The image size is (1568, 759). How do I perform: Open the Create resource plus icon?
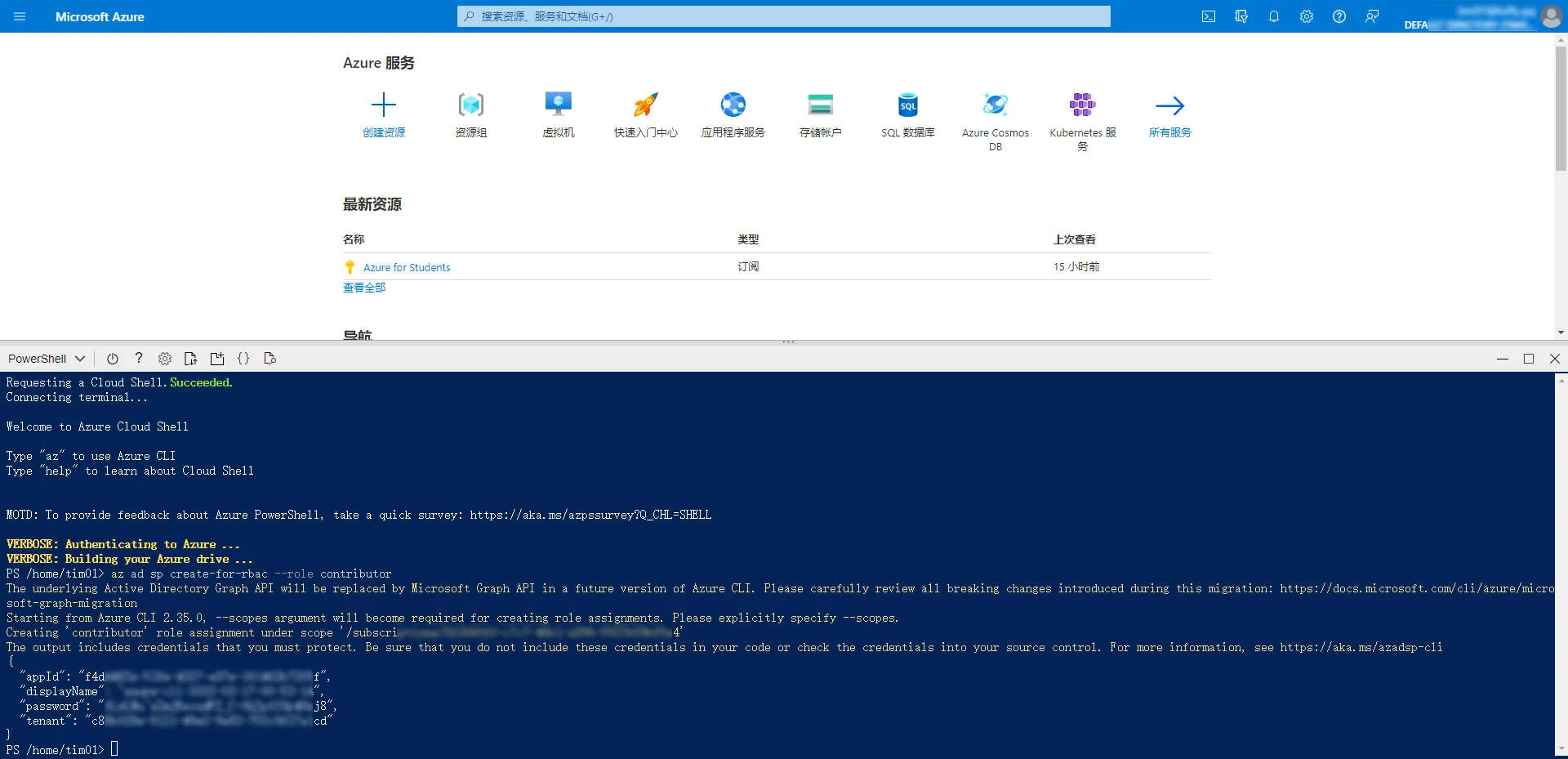(383, 105)
